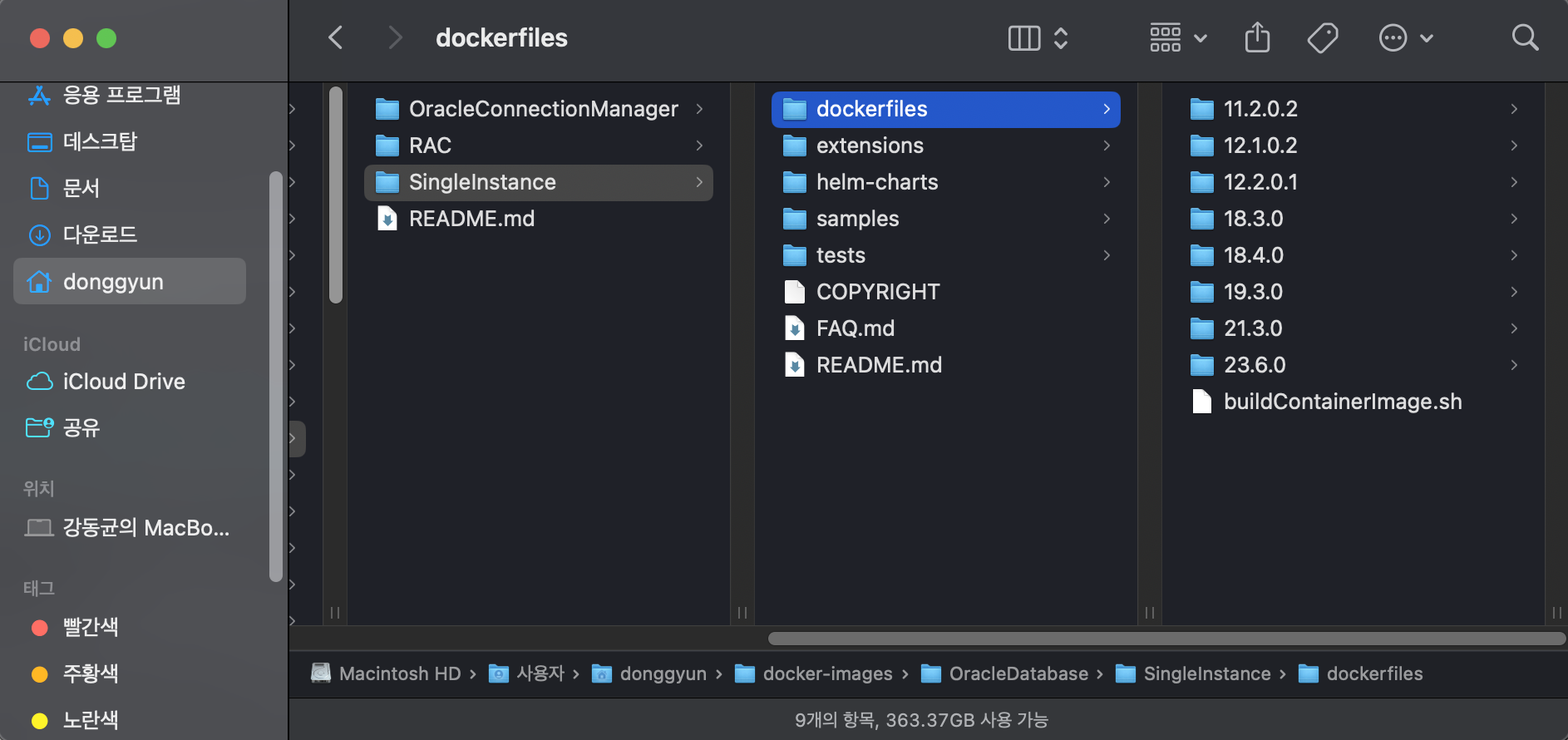Select the RAC folder
1568x740 pixels.
[x=430, y=146]
